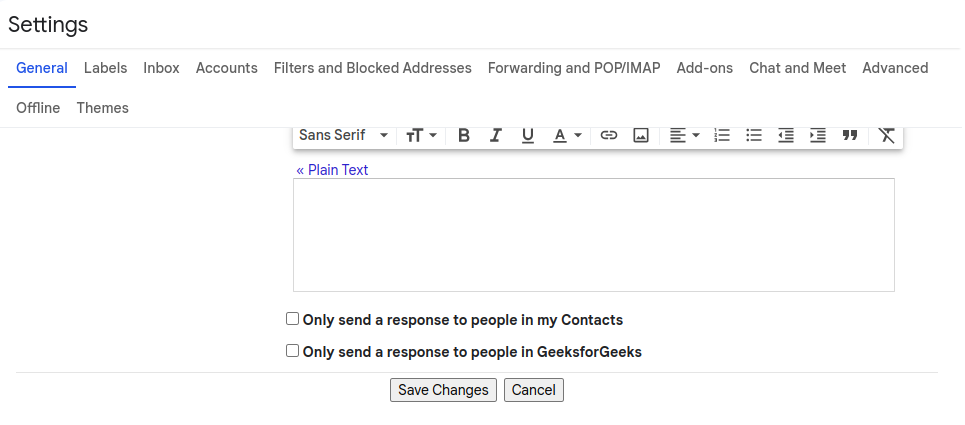
Task: Check response only to GeeksforGeeks people
Action: pyautogui.click(x=293, y=351)
